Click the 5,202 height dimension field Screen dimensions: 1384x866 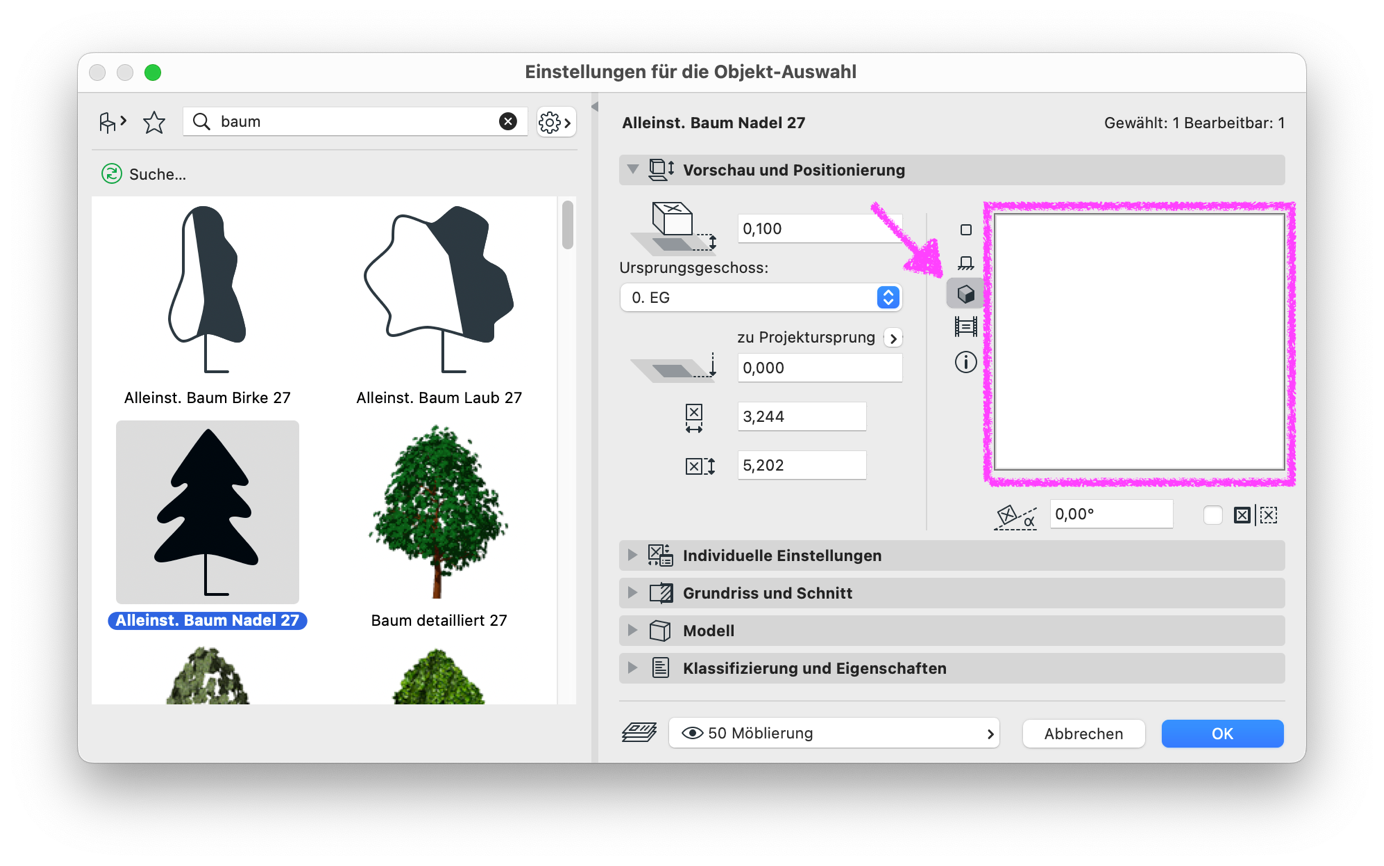click(802, 465)
